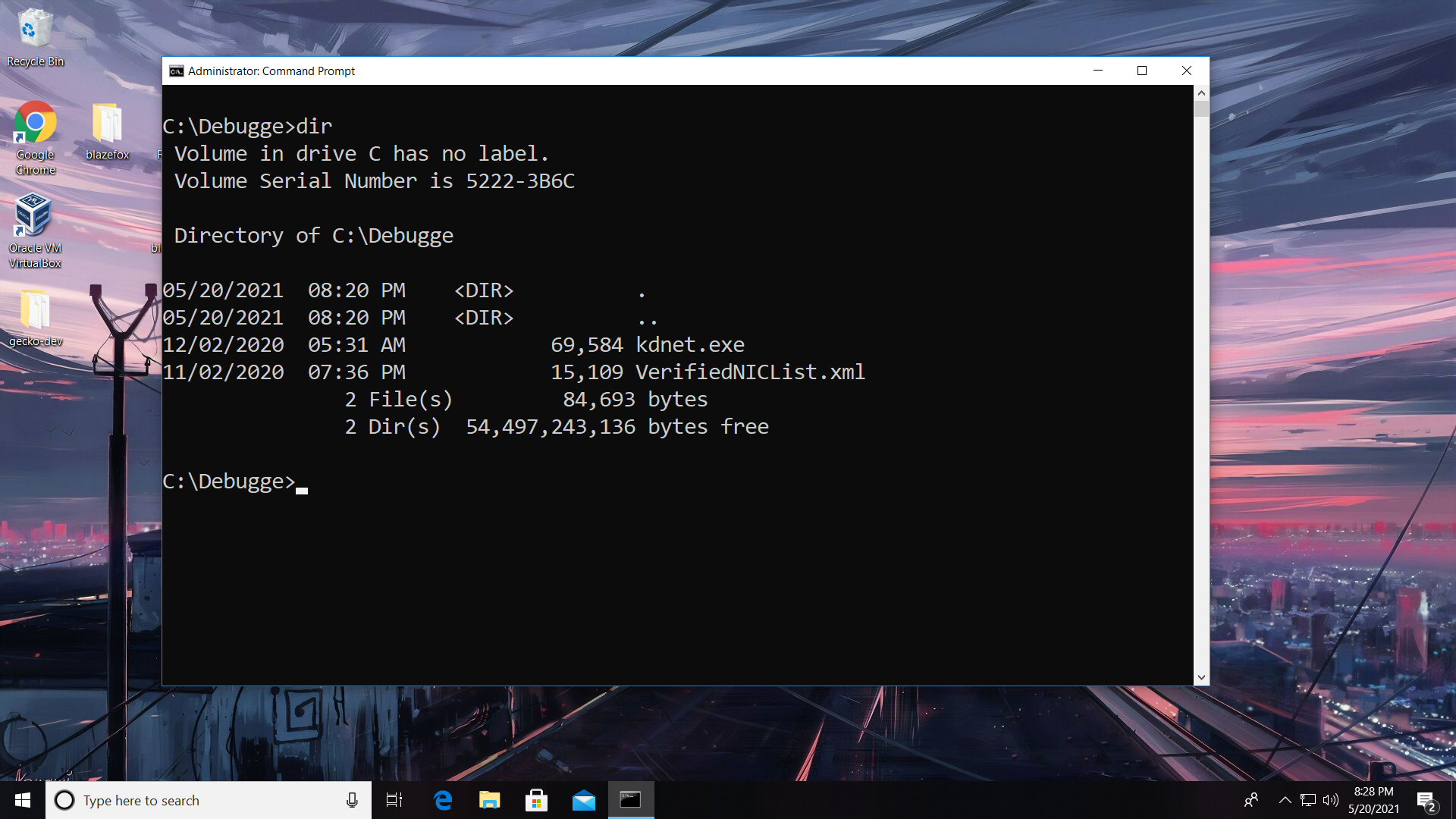Click the Command Prompt scrollbar up arrow
The height and width of the screenshot is (819, 1456).
1201,93
